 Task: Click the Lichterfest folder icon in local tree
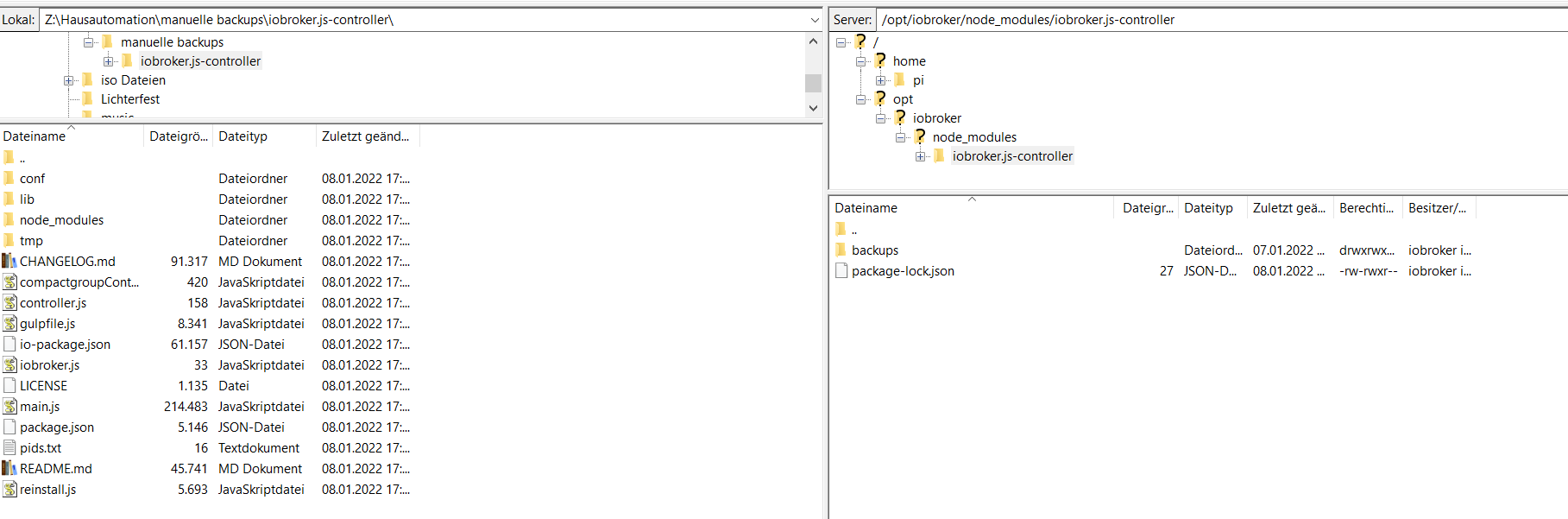click(87, 98)
